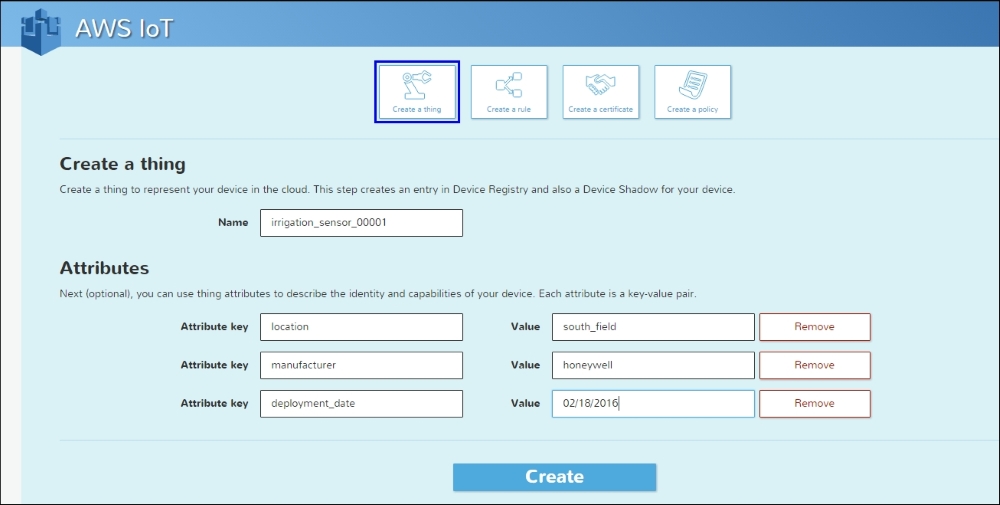Open the Create a policy tile
Screen dimensions: 1000x505
point(693,92)
